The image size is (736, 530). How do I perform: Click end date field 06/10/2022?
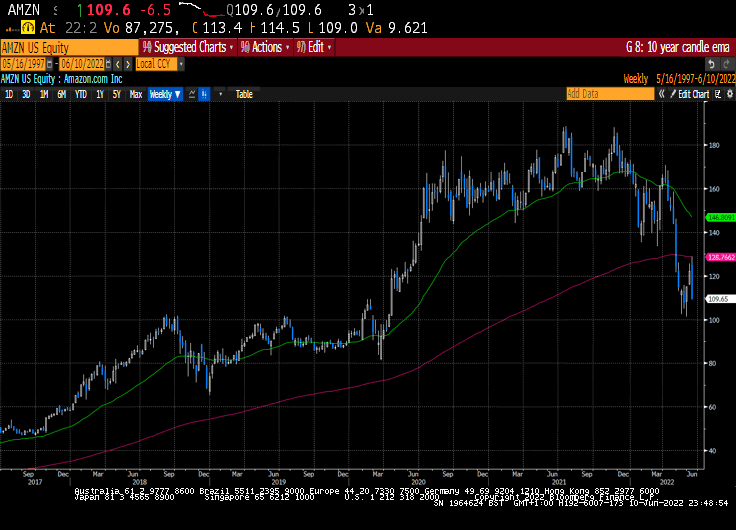(82, 64)
